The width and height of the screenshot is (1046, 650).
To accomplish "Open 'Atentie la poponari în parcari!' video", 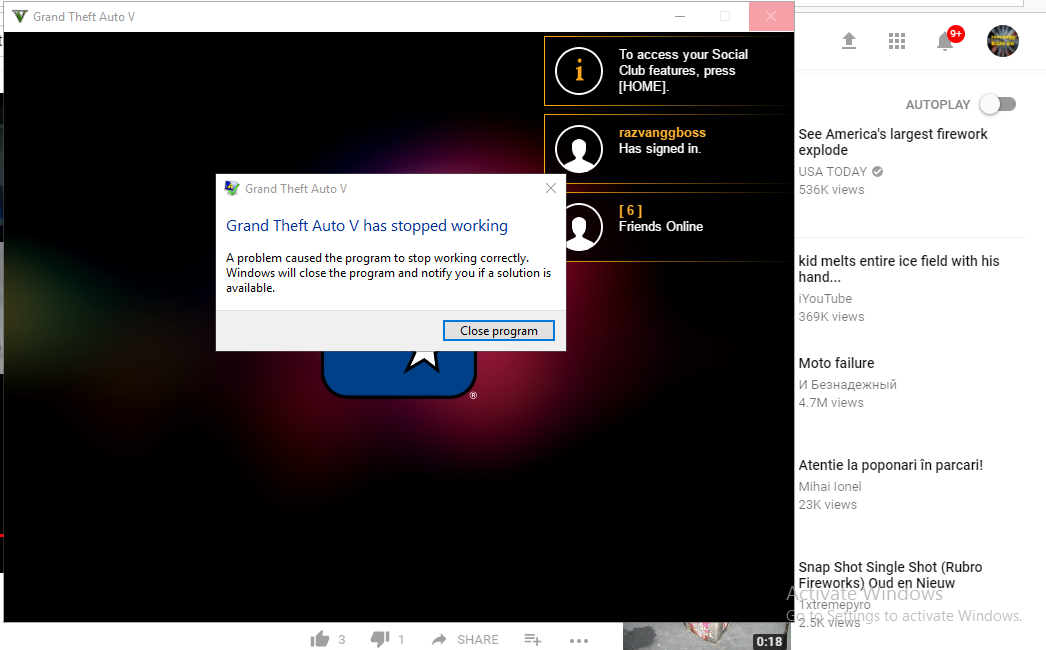I will point(891,465).
